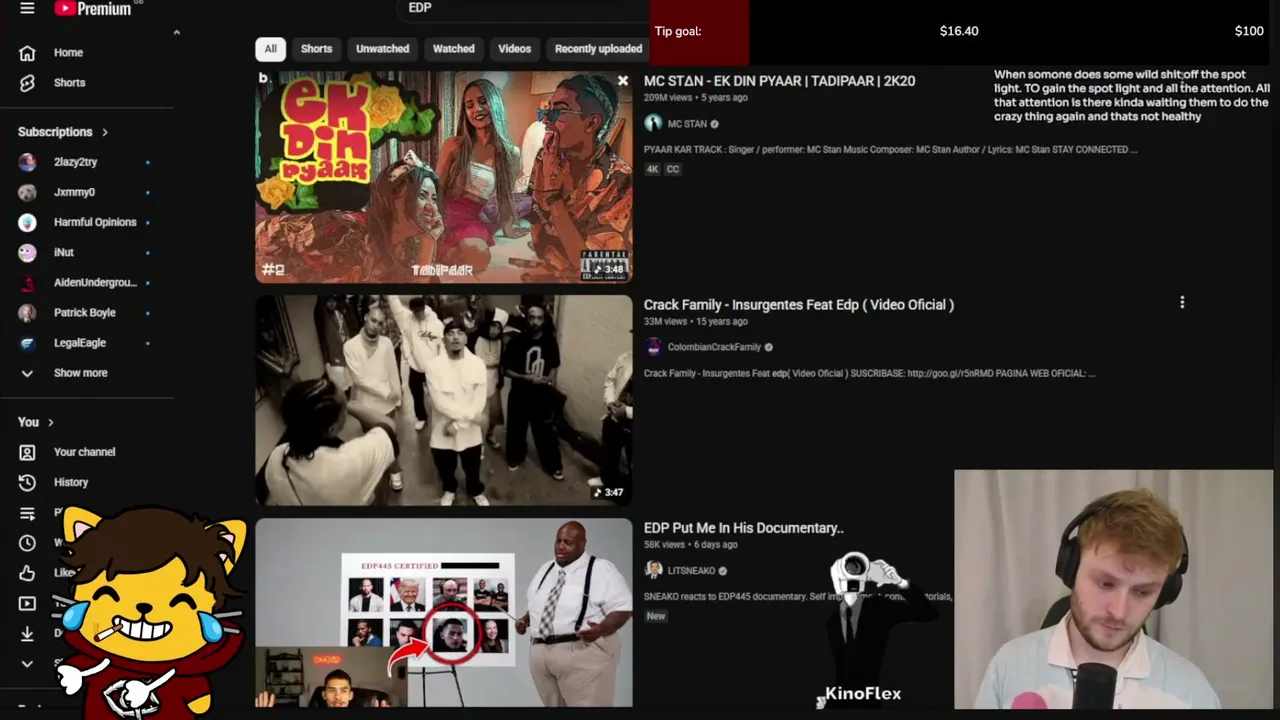Image resolution: width=1280 pixels, height=720 pixels.
Task: Visit the ColombianCrackFamily channel name
Action: click(x=714, y=347)
